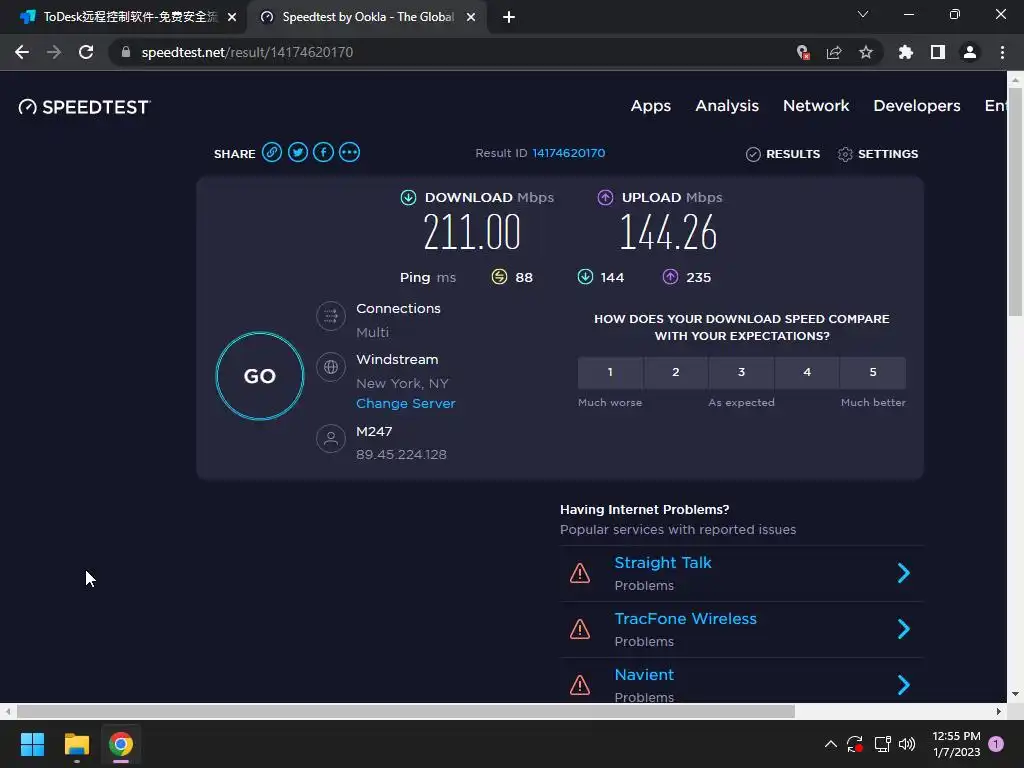This screenshot has width=1024, height=768.
Task: Open Chrome extensions puzzle icon
Action: pos(906,52)
